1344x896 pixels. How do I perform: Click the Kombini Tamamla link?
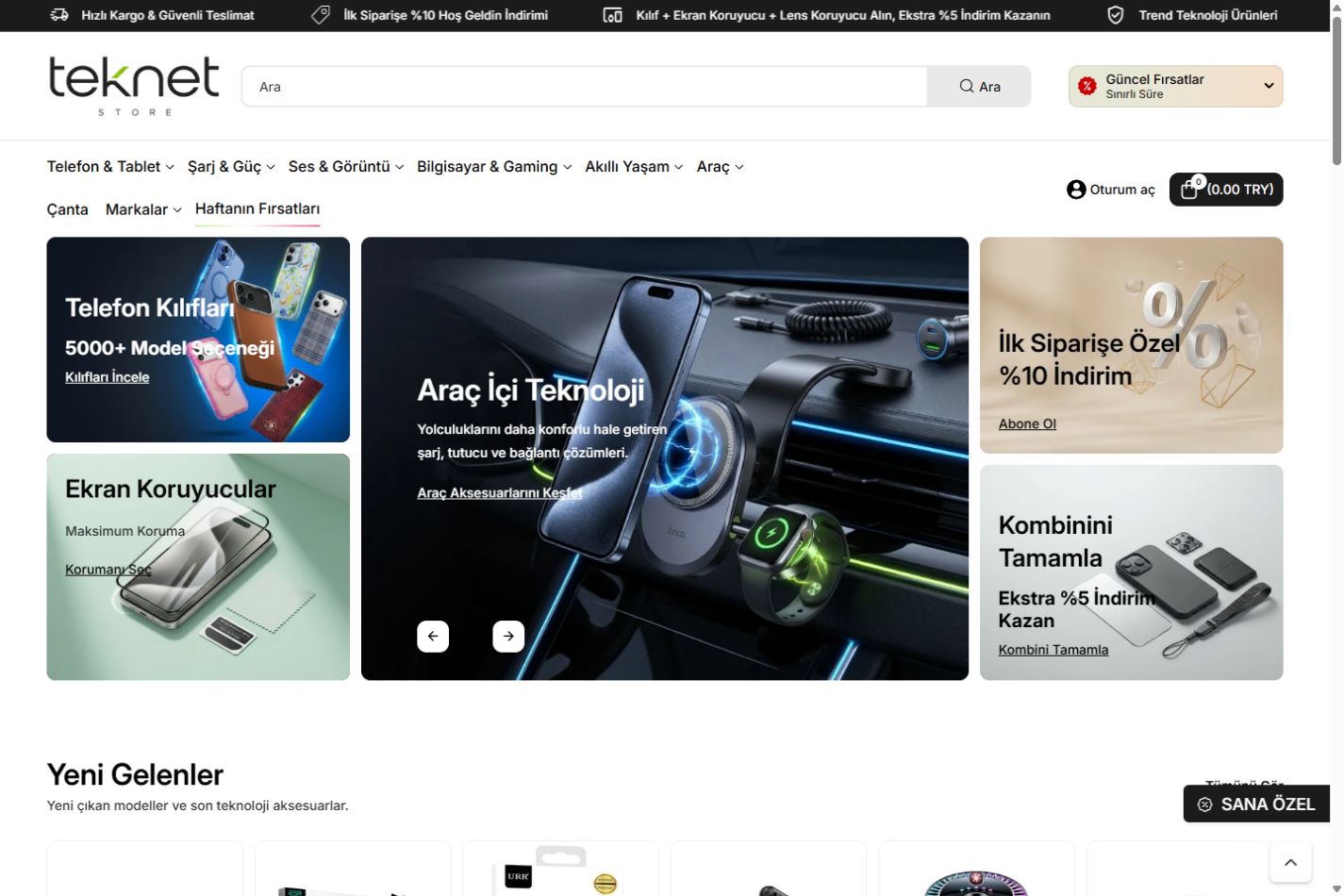pos(1054,650)
